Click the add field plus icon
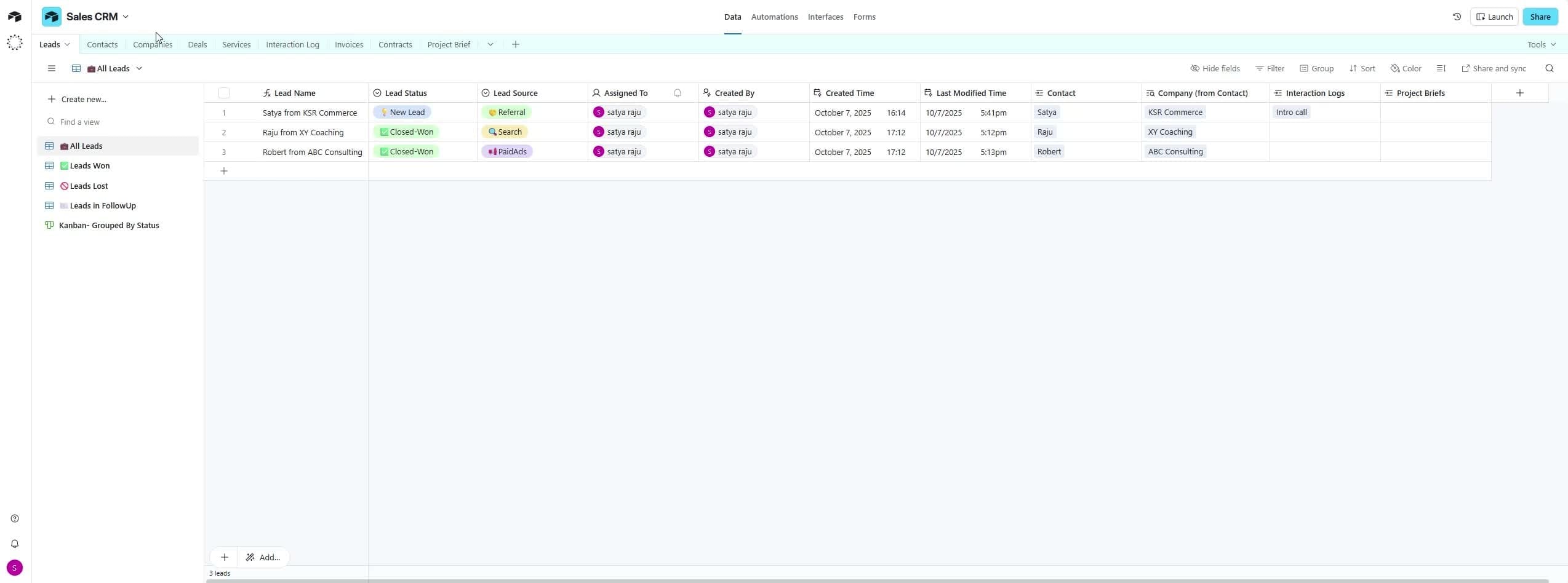The width and height of the screenshot is (1568, 583). point(1519,93)
